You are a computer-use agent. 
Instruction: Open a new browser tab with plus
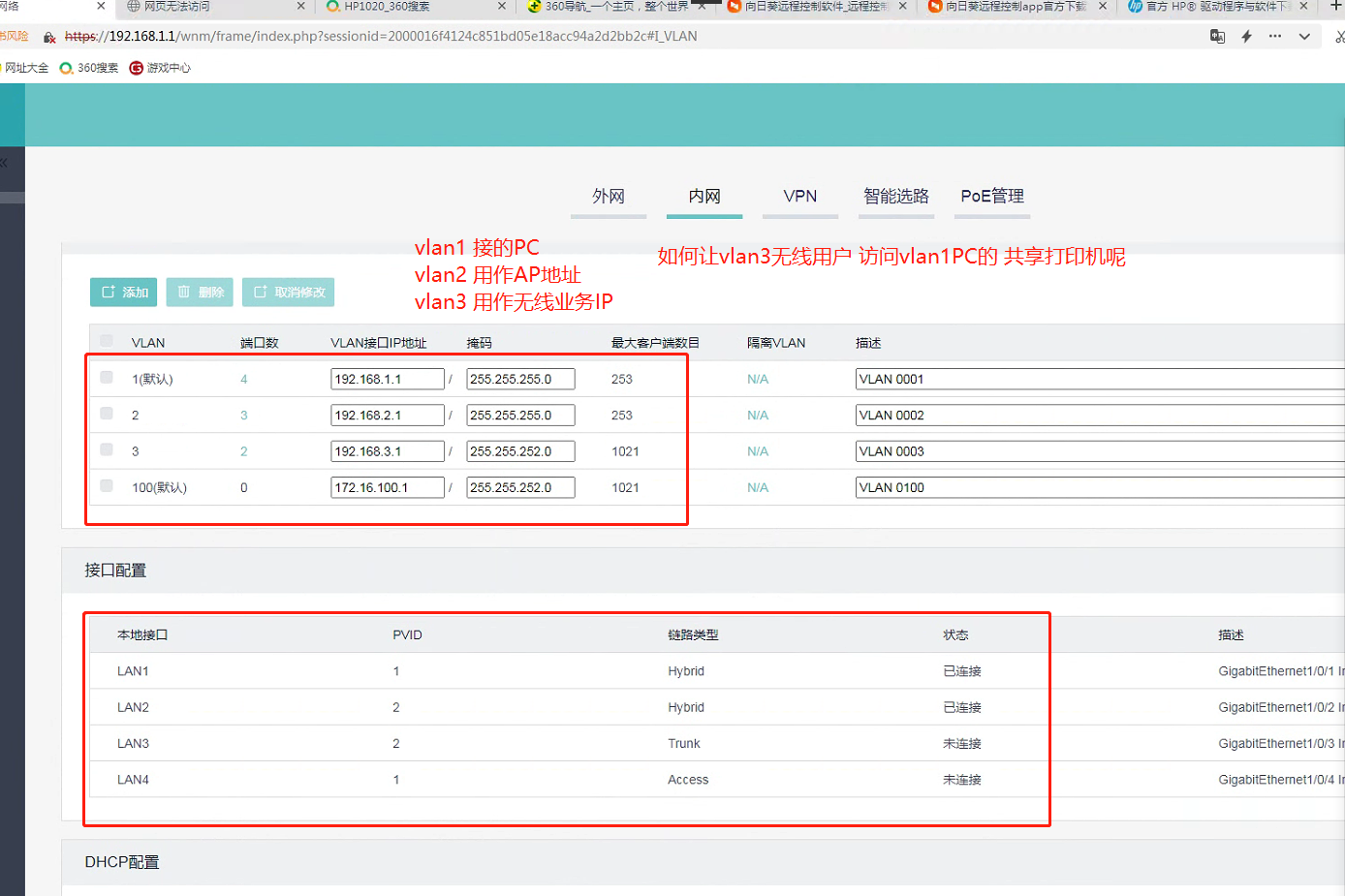[1335, 6]
